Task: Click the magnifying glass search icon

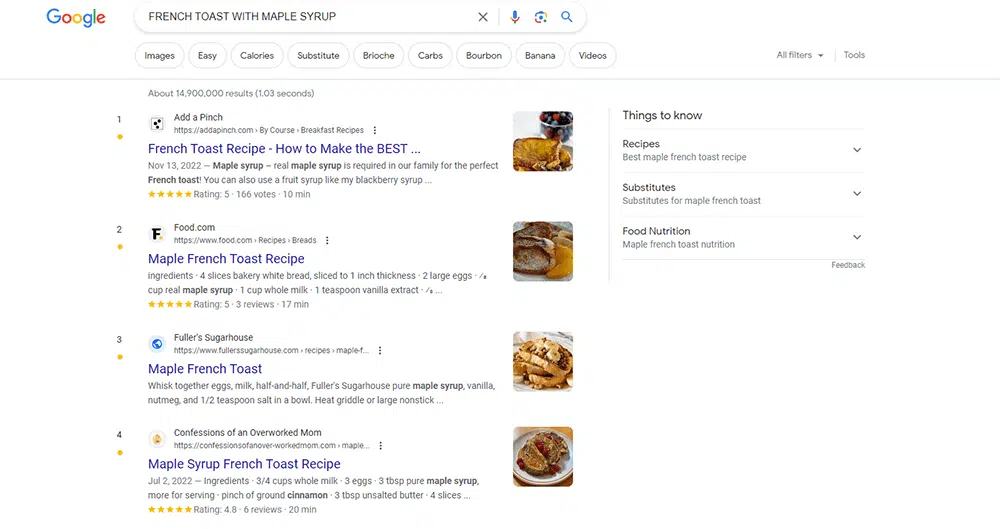Action: [x=566, y=17]
